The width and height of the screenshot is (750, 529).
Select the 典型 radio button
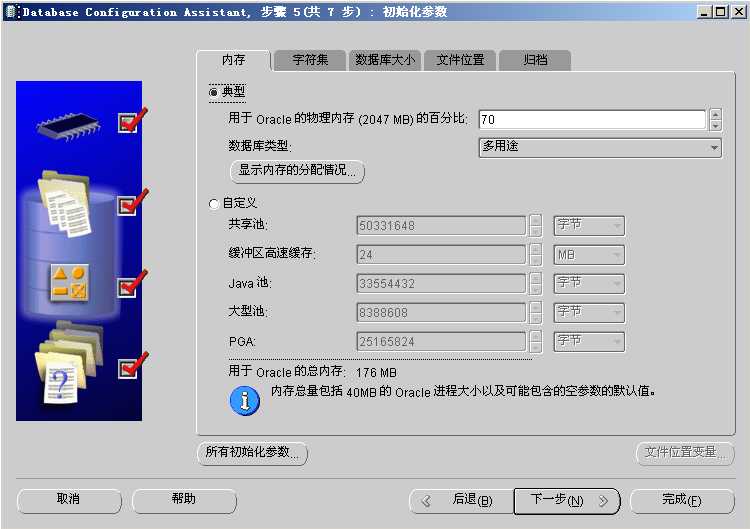tap(213, 92)
